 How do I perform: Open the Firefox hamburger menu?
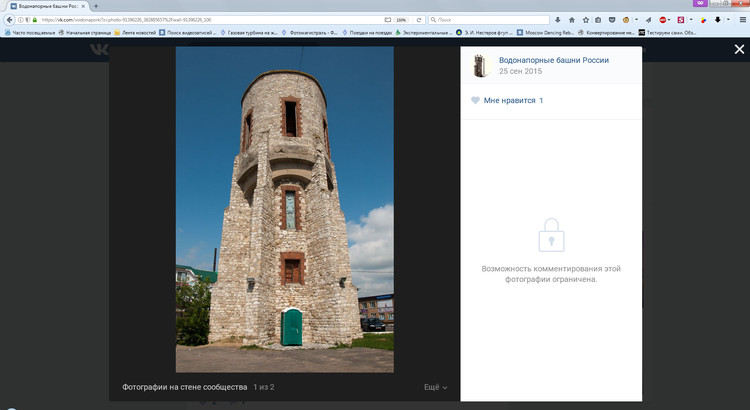click(x=743, y=20)
